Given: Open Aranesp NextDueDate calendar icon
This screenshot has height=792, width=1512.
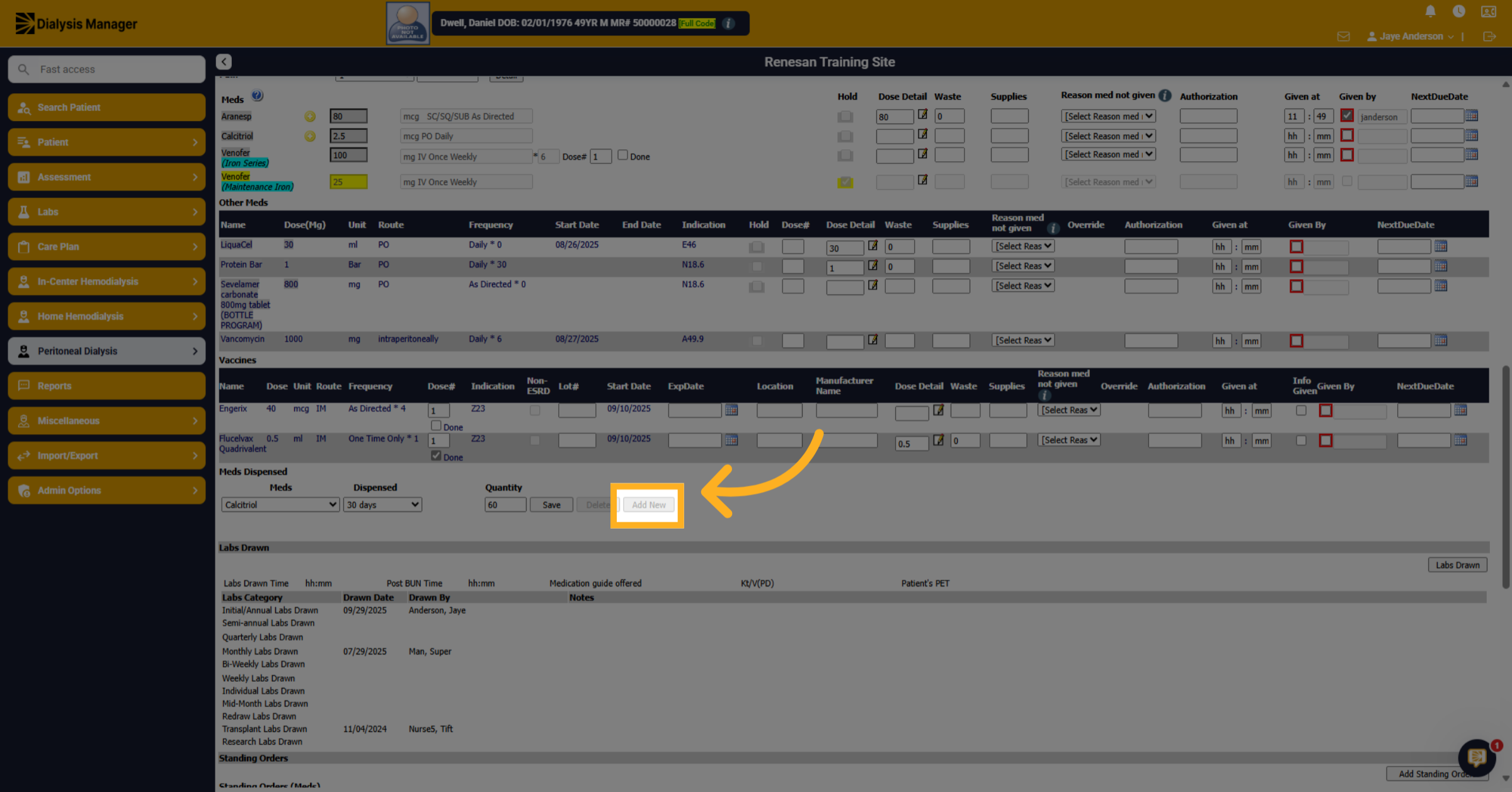Looking at the screenshot, I should [1472, 116].
